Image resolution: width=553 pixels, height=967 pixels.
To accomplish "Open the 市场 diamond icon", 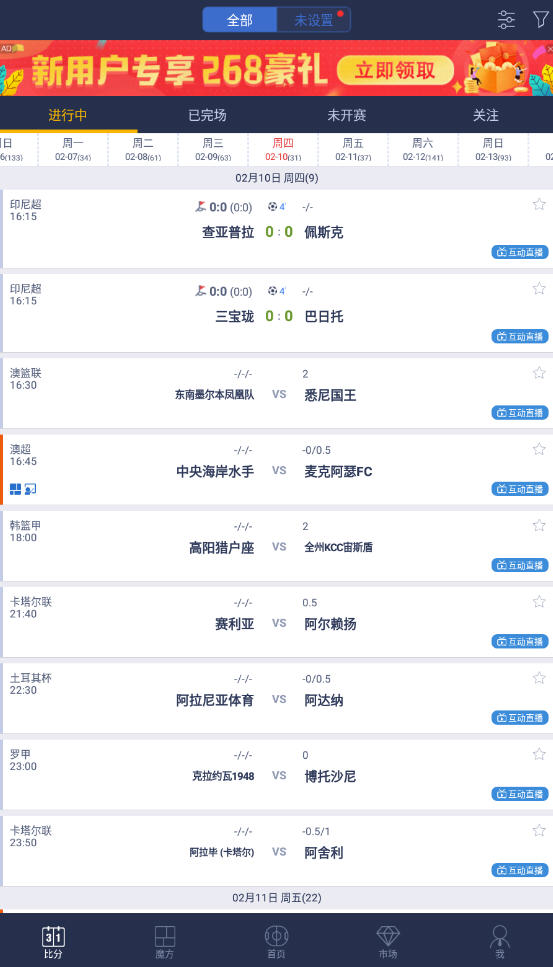I will pos(388,942).
